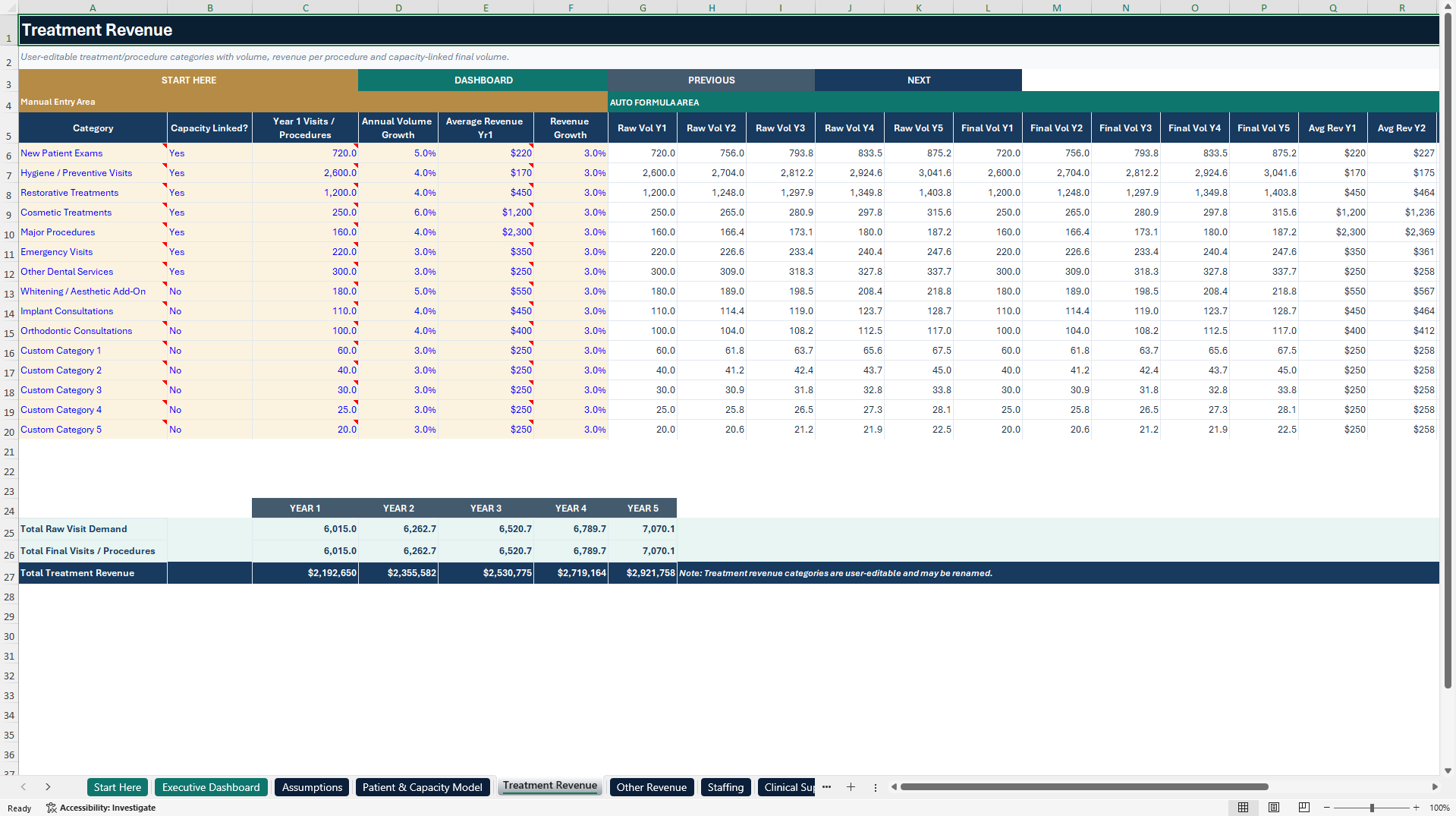Switch to Page Layout view icon

(1274, 808)
